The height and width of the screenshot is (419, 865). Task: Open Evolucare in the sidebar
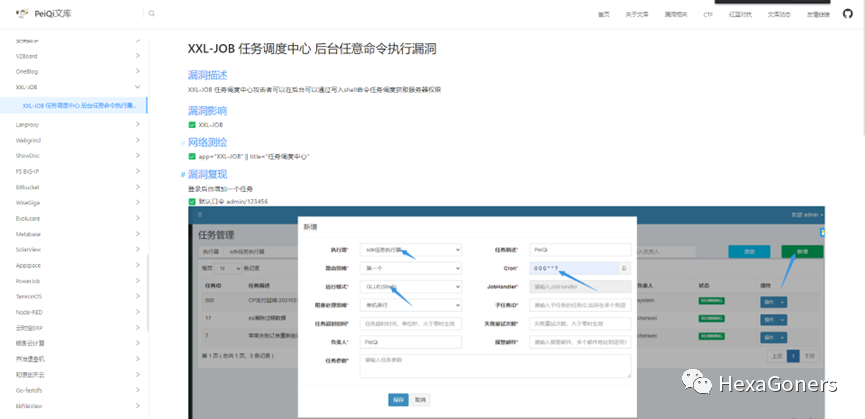point(28,218)
